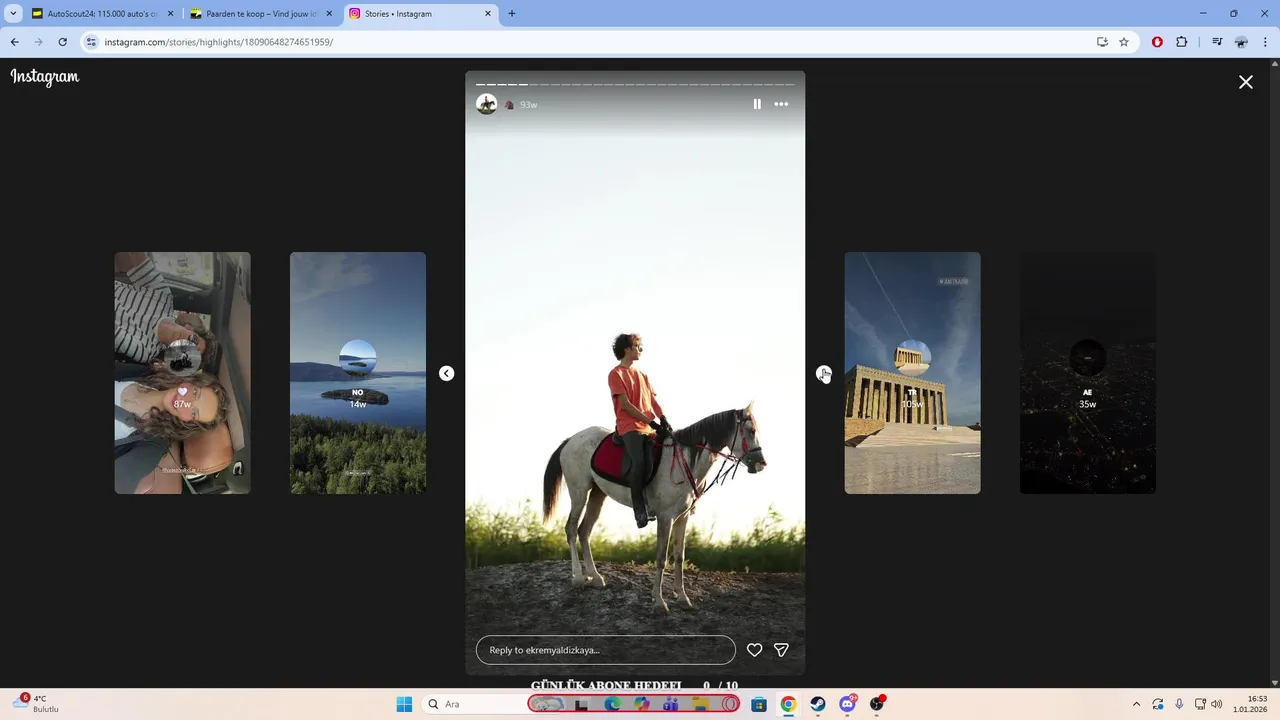The width and height of the screenshot is (1280, 720).
Task: Go back in browser history
Action: tap(14, 42)
